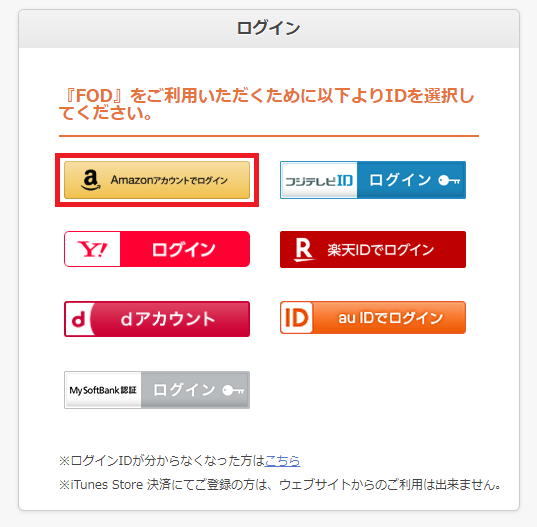Screen dimensions: 537x527
Task: Click the gray My SoftBank ログイン button
Action: [x=157, y=390]
